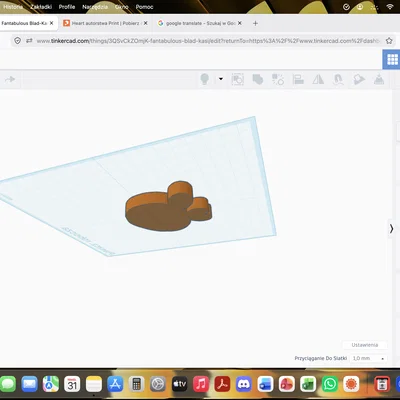Open the orange flower app in dock

coord(351,384)
